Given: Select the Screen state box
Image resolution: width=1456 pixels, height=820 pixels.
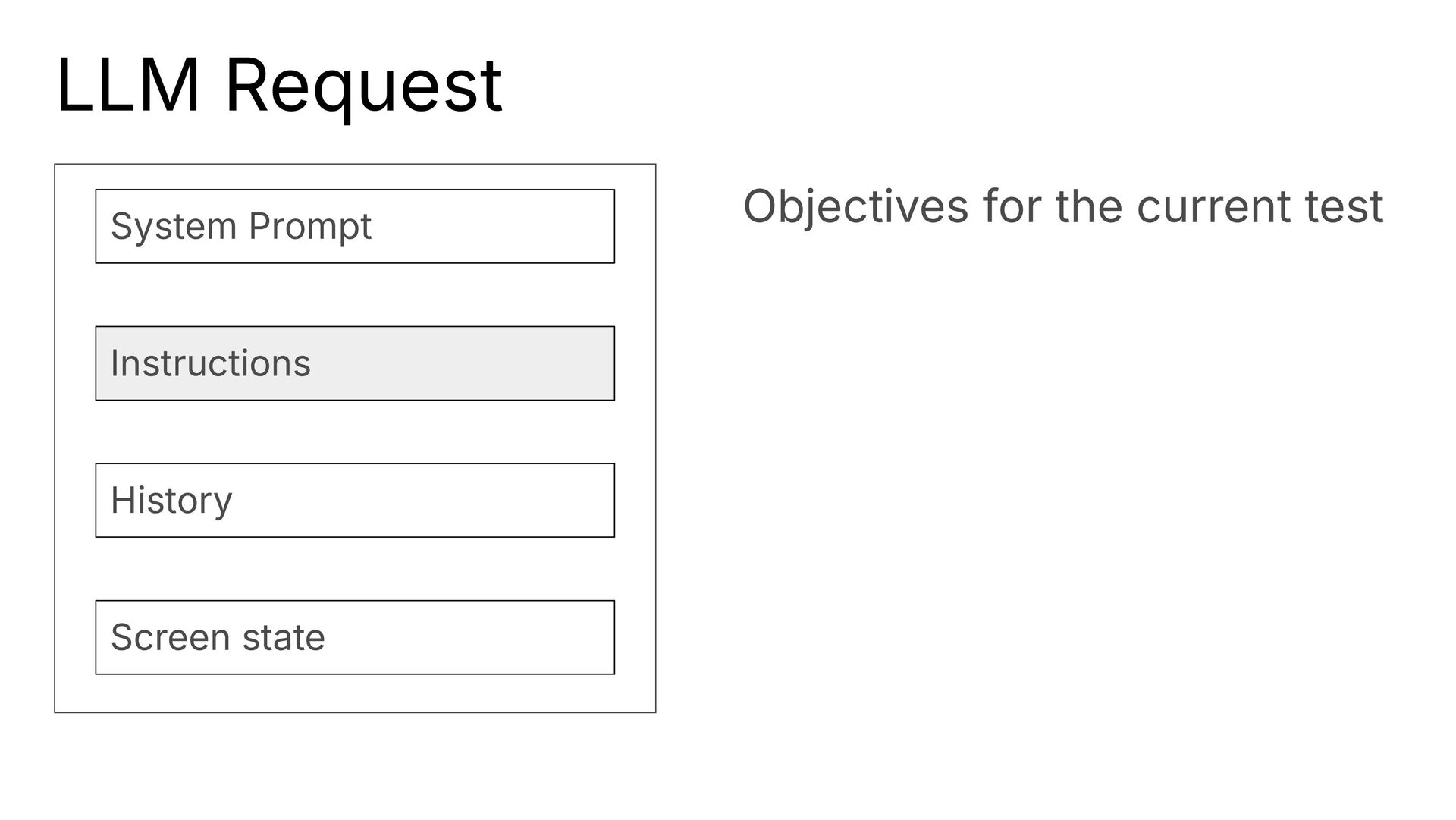Looking at the screenshot, I should (x=355, y=637).
